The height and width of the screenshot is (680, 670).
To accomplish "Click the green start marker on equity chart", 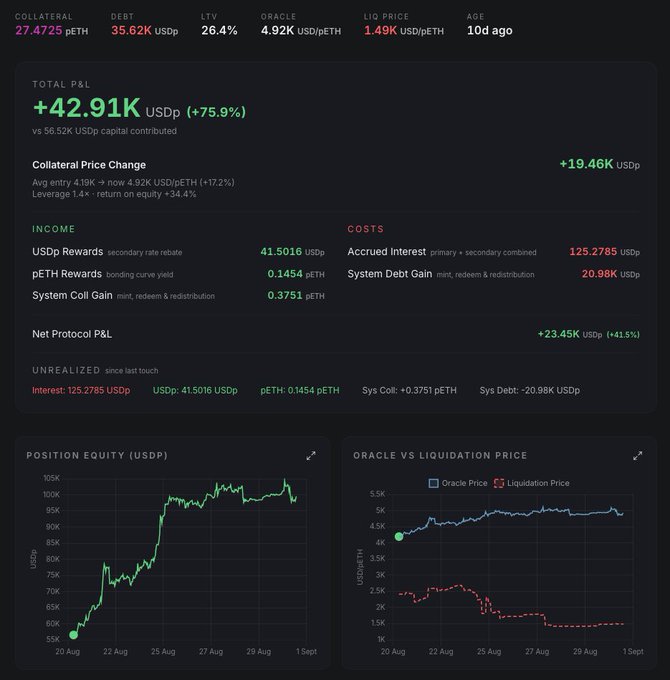I will (73, 635).
